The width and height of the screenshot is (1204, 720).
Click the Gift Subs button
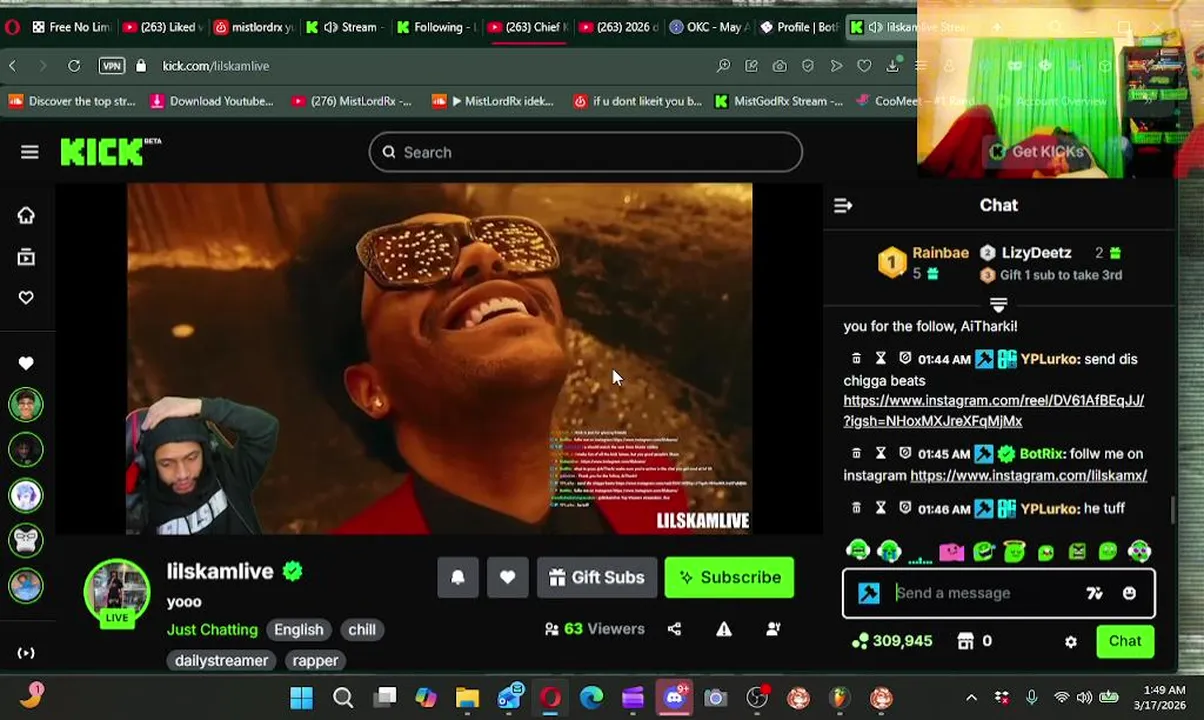pyautogui.click(x=597, y=577)
